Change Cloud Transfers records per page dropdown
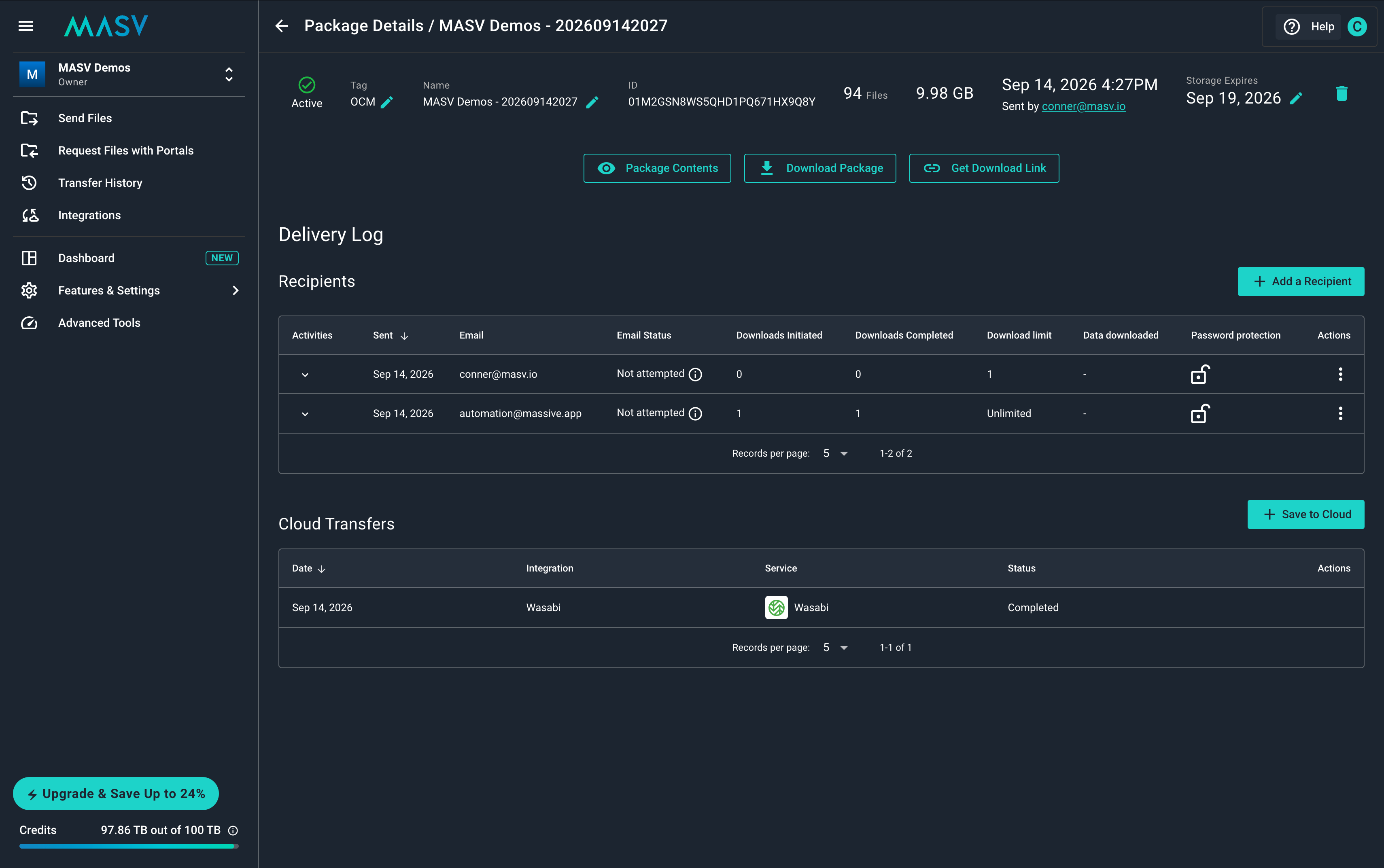 point(835,648)
